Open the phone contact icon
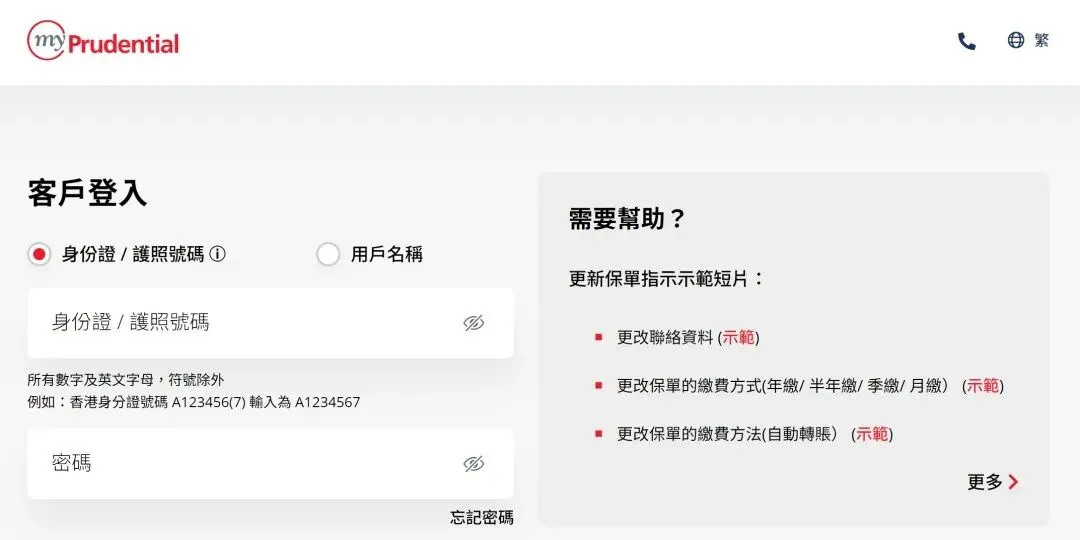 pos(966,41)
